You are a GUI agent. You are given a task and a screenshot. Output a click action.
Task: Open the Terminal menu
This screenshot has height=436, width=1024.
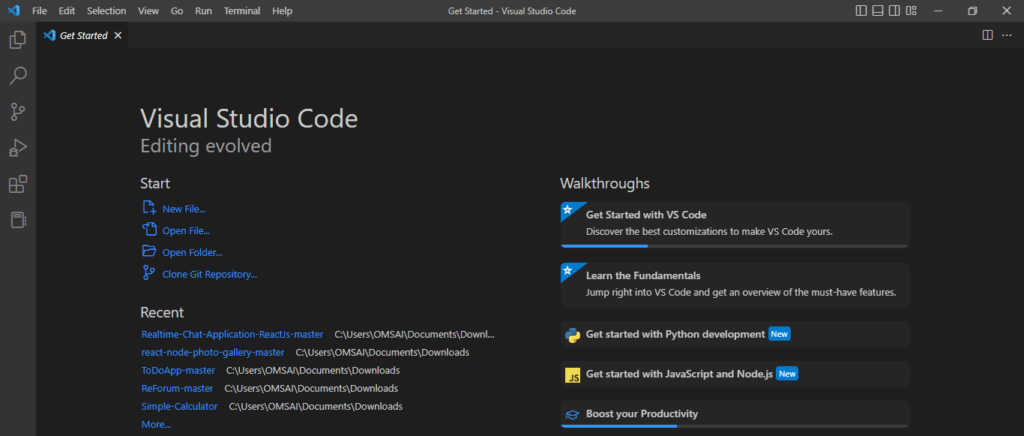240,11
